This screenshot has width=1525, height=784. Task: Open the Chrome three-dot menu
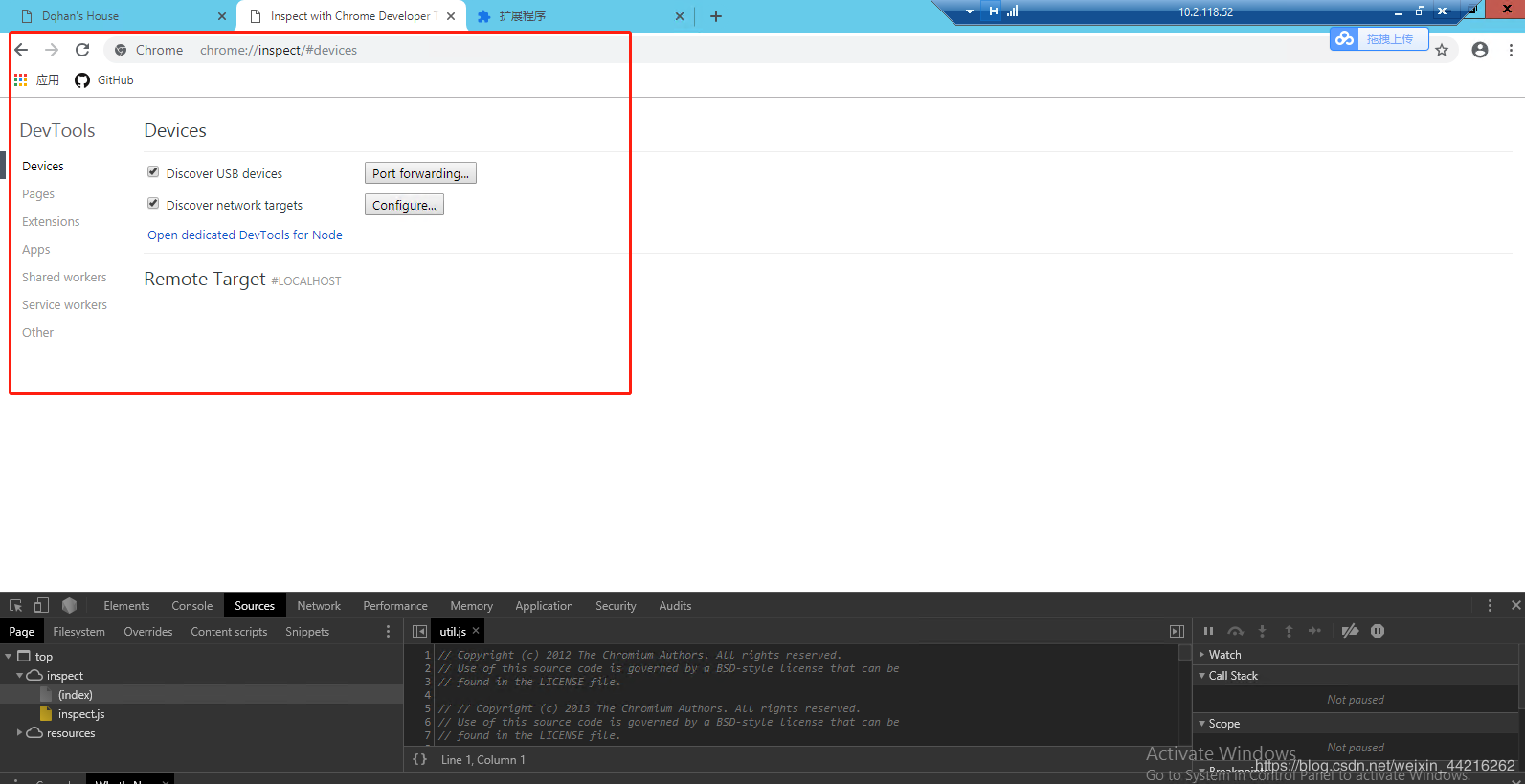pyautogui.click(x=1511, y=50)
